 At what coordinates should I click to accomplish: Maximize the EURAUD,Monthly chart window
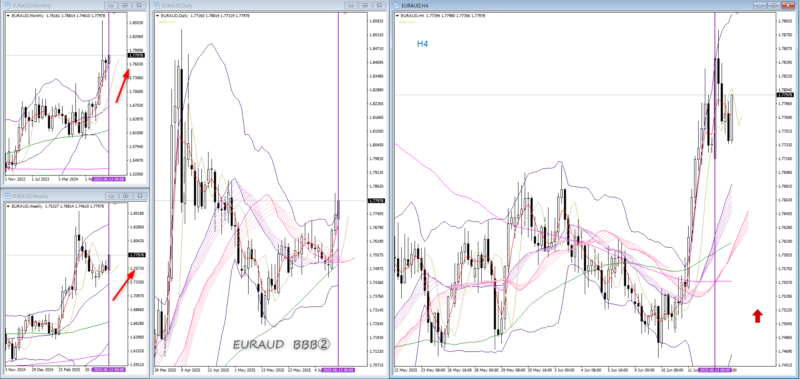126,5
